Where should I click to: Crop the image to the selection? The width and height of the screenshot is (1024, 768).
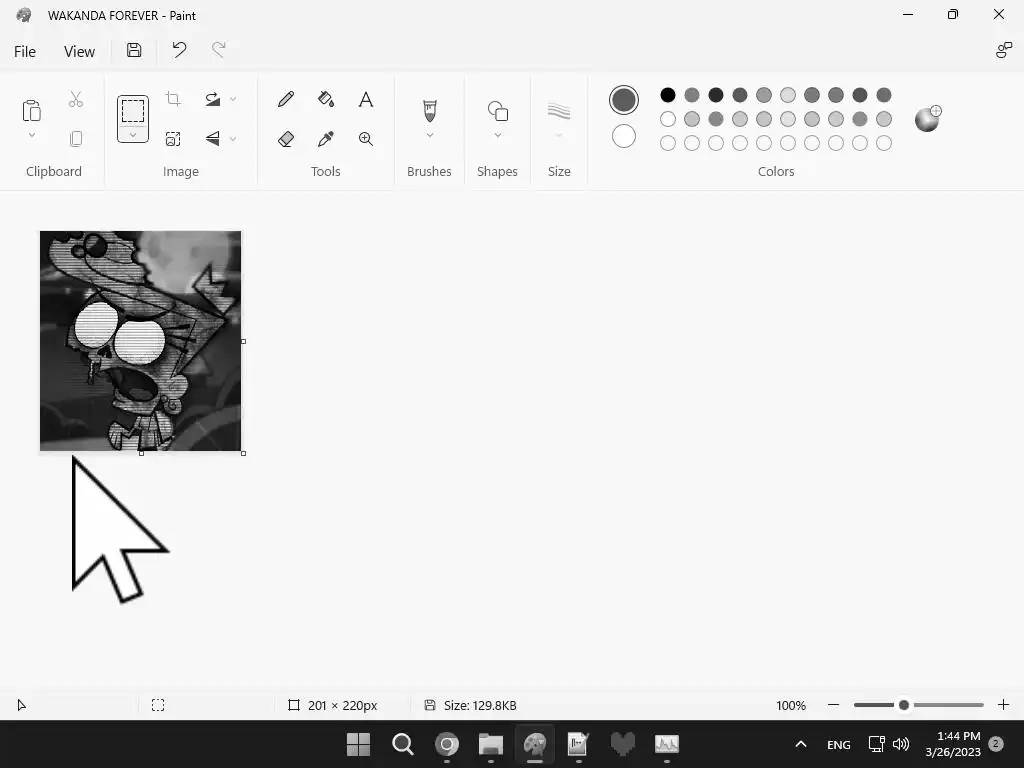coord(173,99)
